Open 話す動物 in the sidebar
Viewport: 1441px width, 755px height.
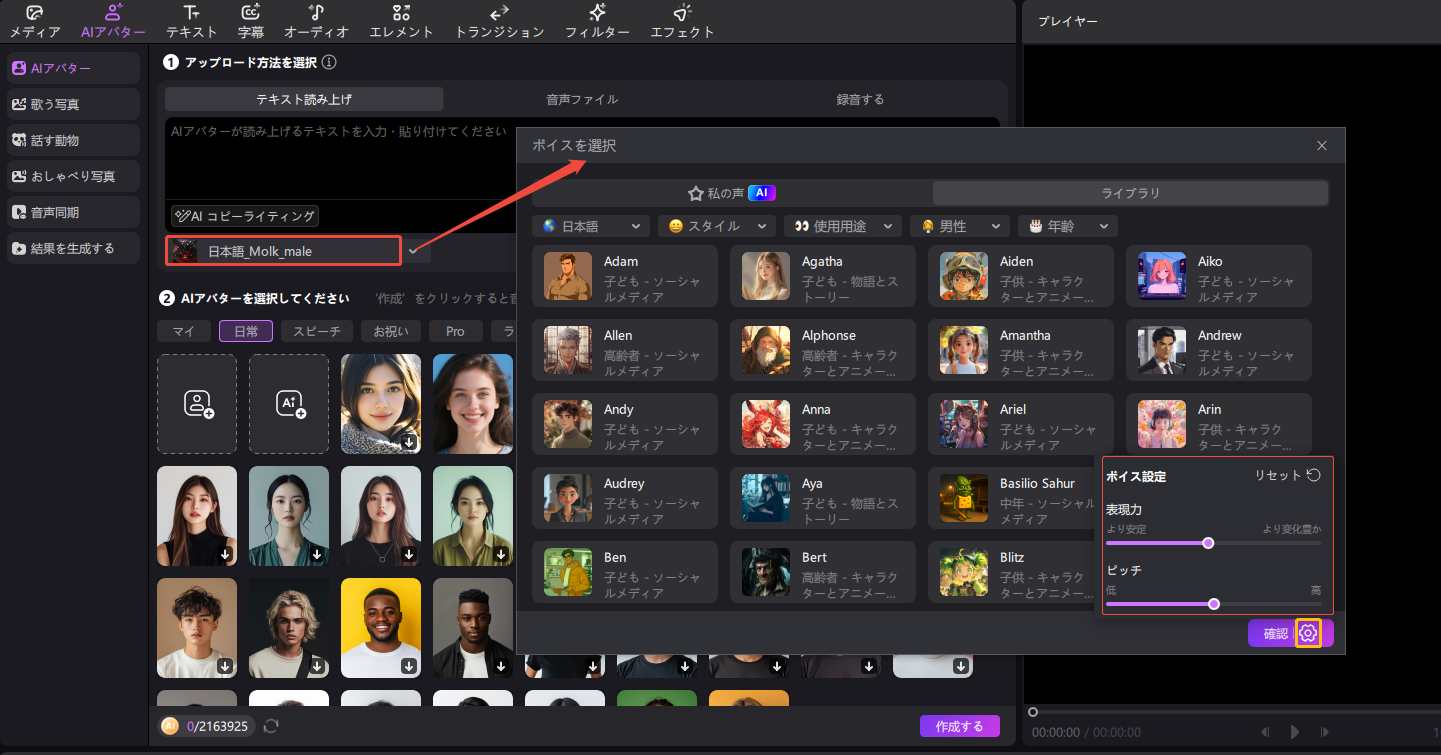click(73, 140)
